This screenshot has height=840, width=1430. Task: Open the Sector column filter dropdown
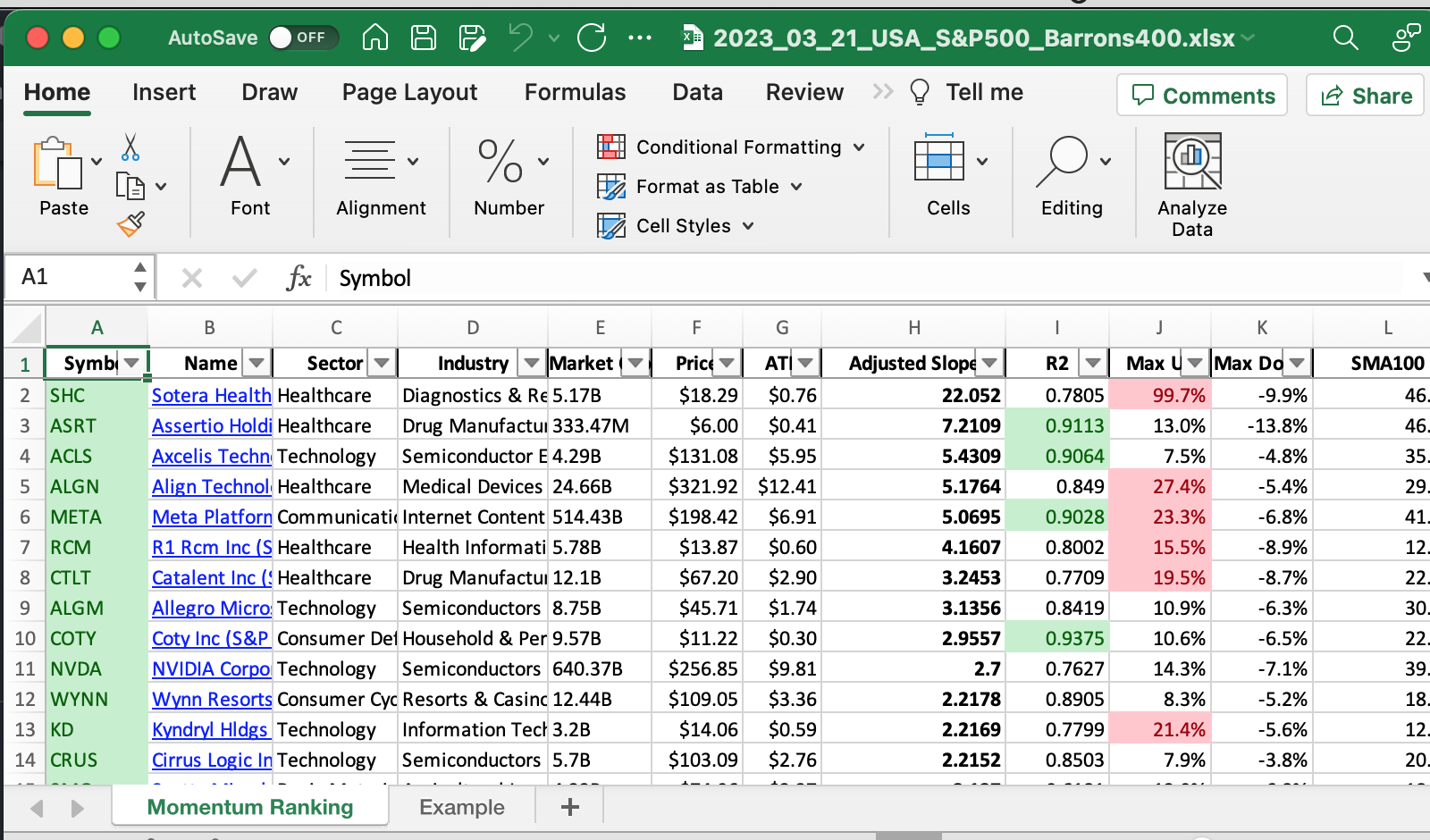pos(382,363)
